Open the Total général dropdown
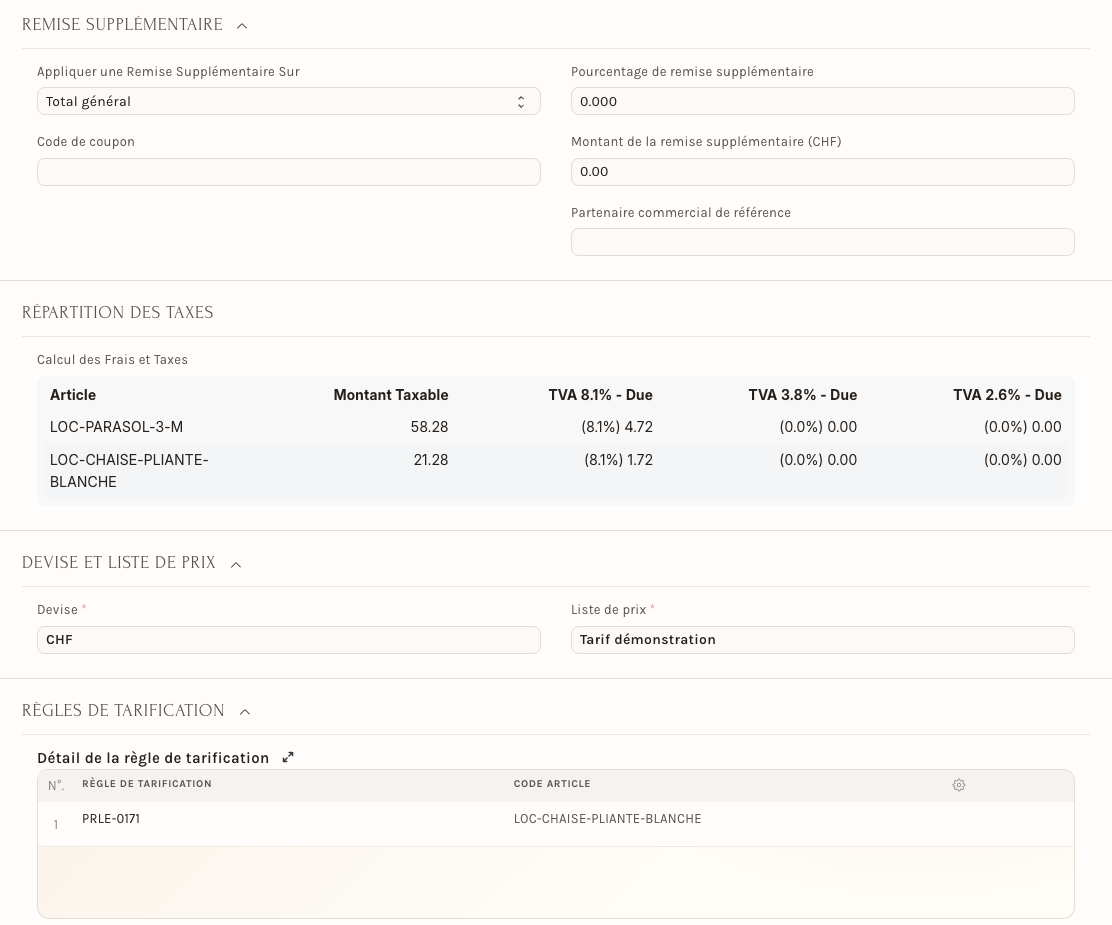 click(x=289, y=101)
